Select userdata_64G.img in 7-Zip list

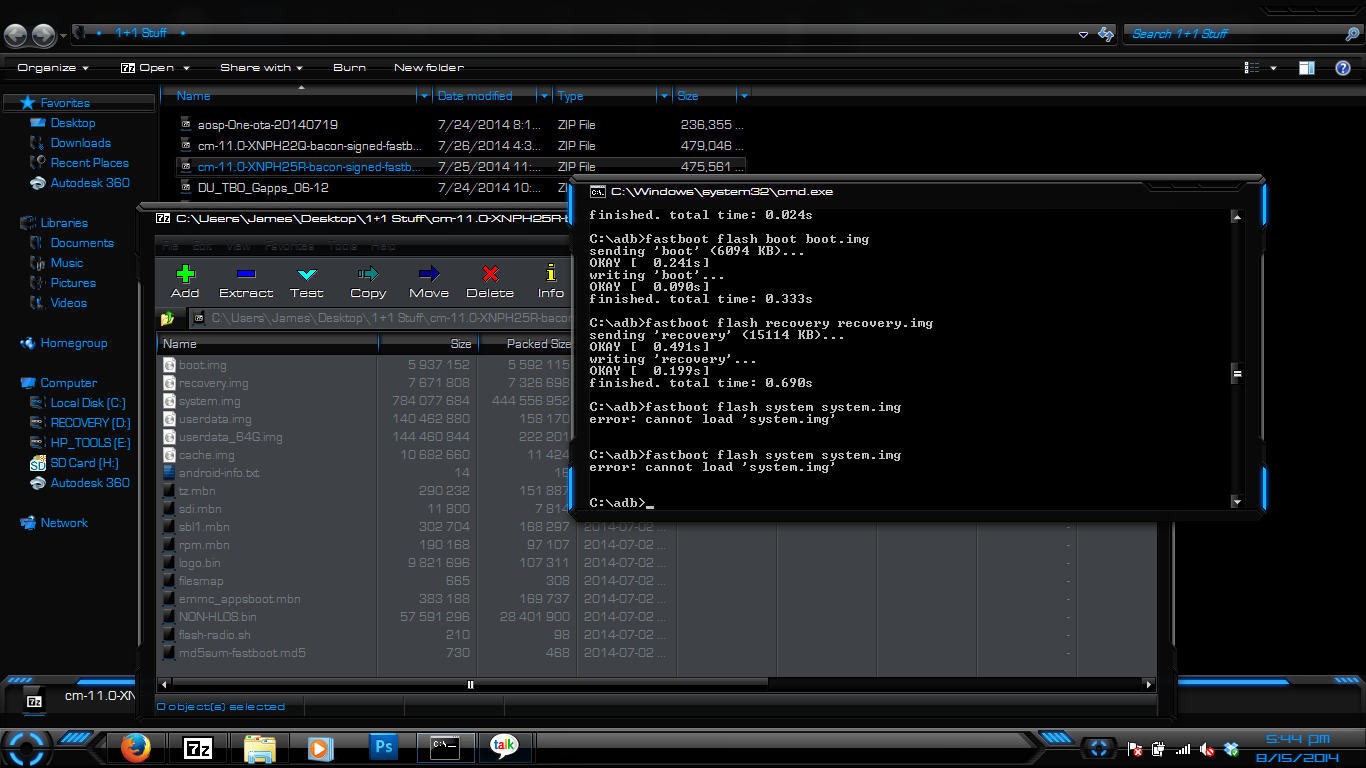[230, 437]
